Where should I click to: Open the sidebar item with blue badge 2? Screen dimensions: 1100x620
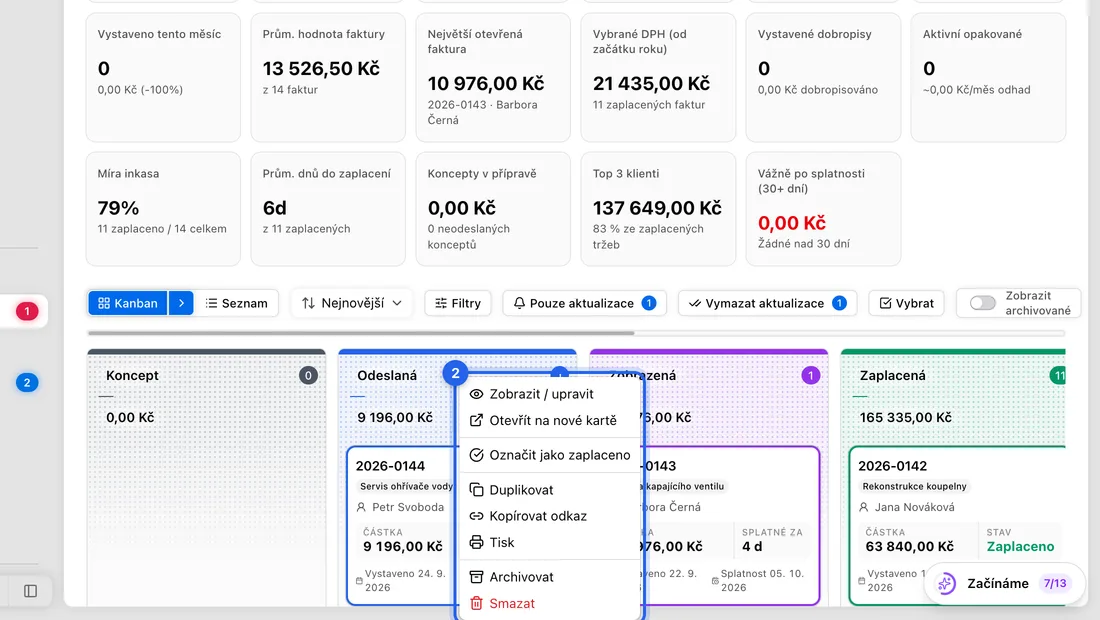27,382
